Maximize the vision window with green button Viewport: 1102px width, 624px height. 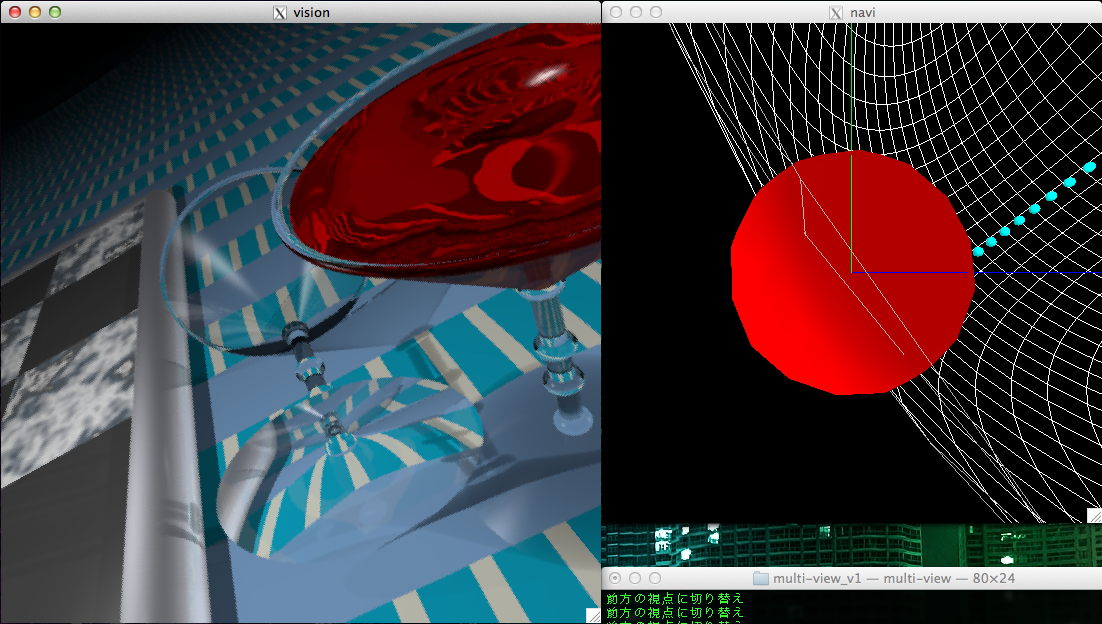(55, 12)
